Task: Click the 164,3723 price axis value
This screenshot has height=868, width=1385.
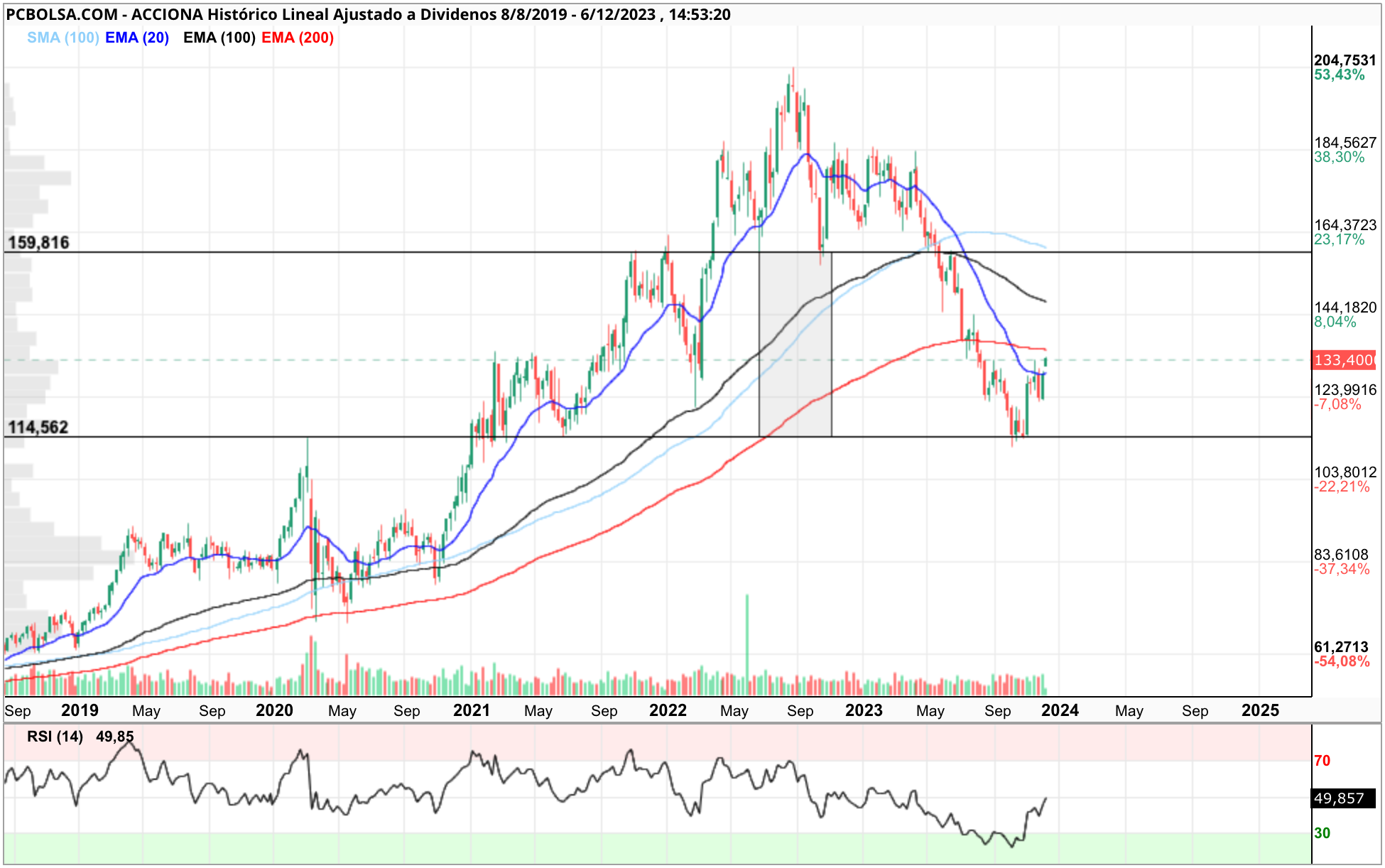Action: [1345, 225]
